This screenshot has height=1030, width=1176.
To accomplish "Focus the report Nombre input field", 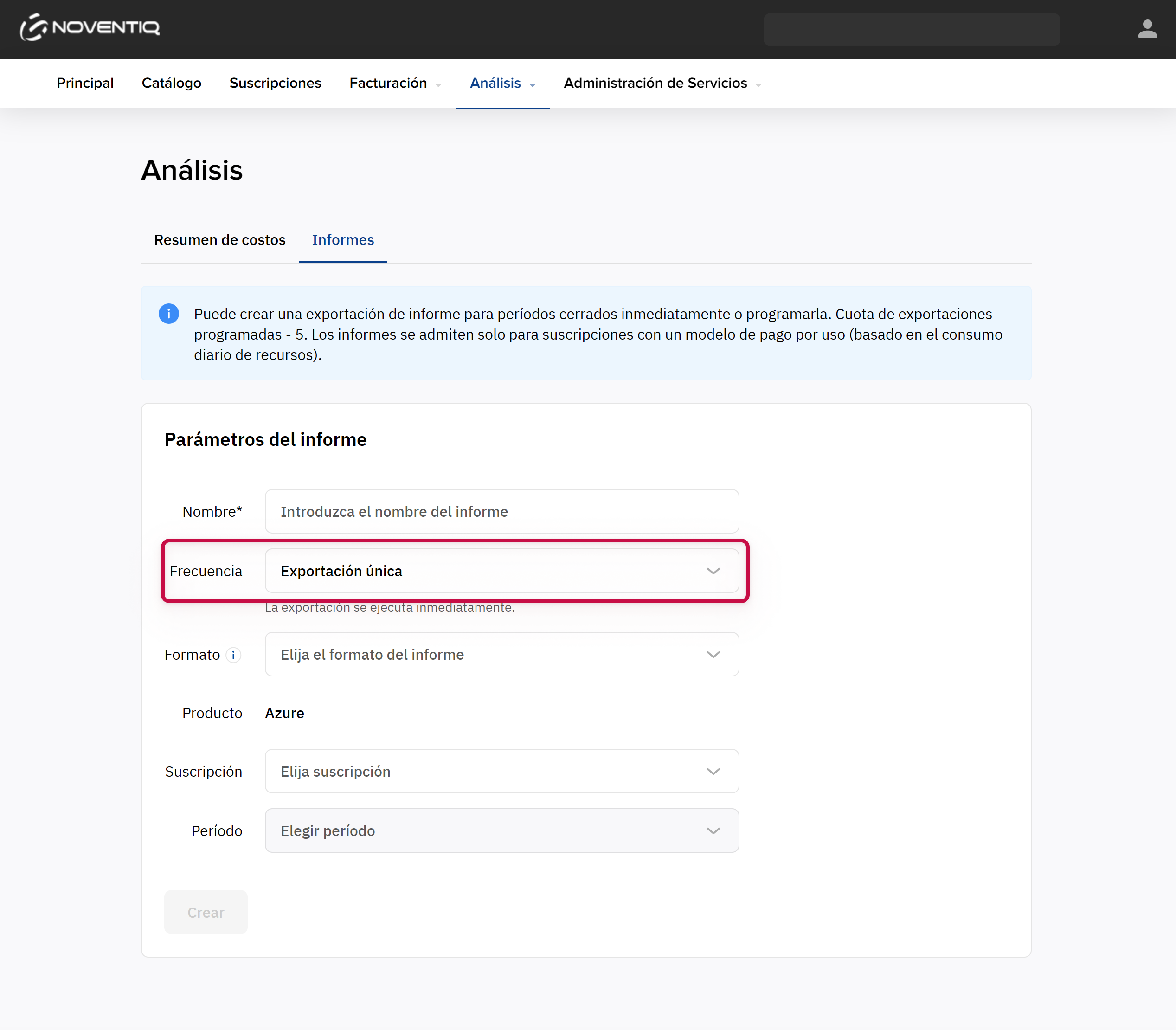I will point(501,512).
